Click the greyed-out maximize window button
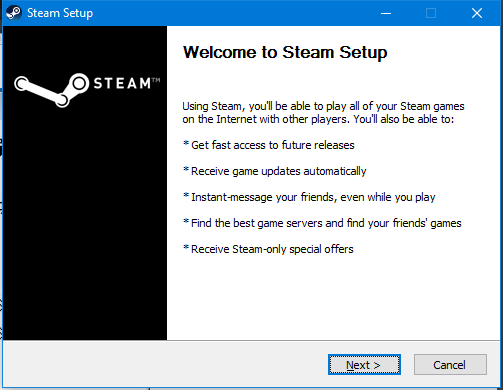Image resolution: width=503 pixels, height=390 pixels. (431, 13)
